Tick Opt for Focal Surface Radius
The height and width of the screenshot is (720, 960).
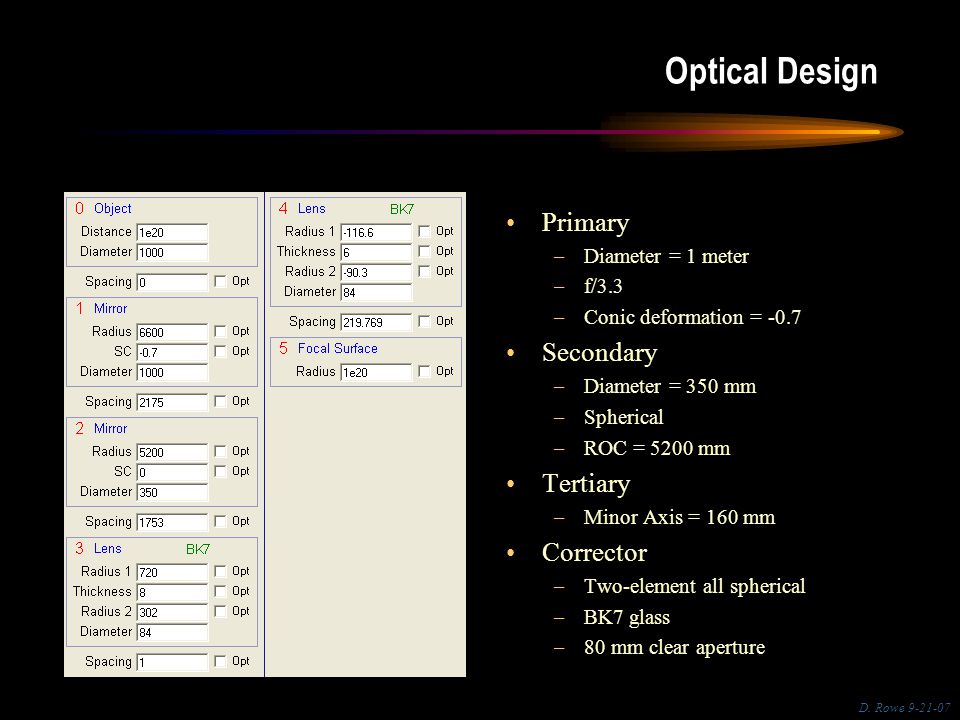[x=424, y=371]
